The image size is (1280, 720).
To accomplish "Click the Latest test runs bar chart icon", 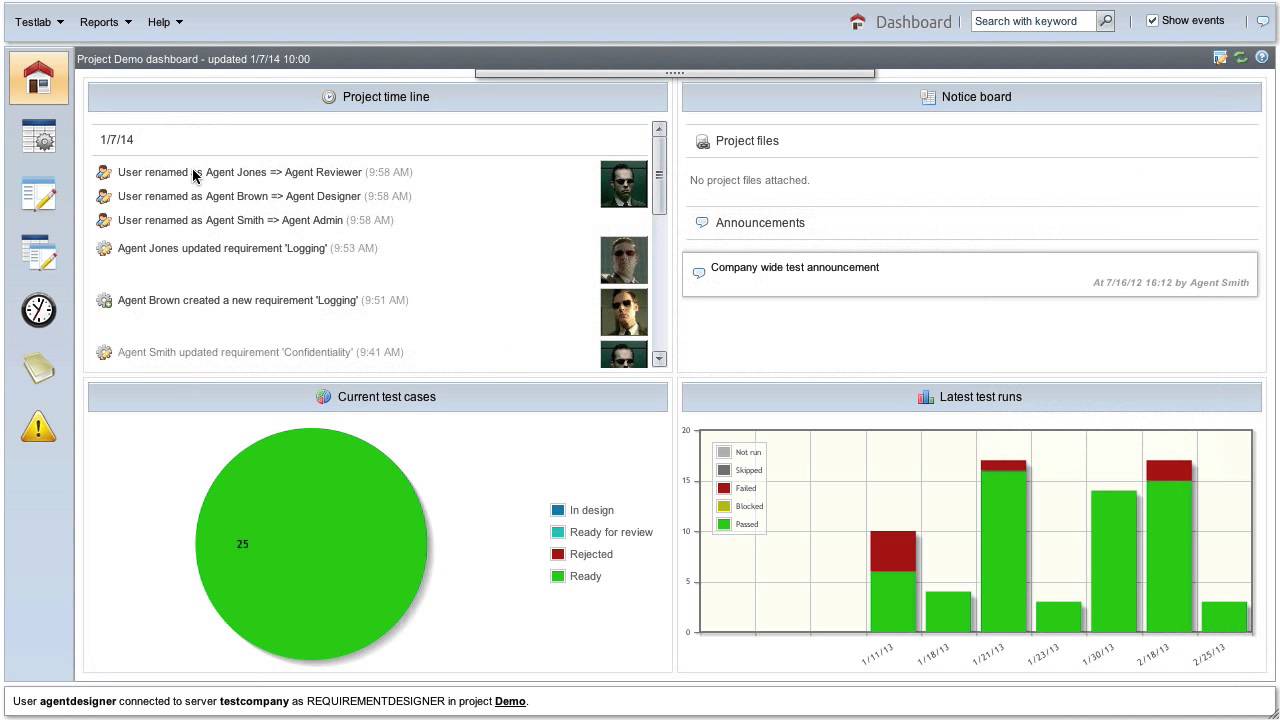I will pyautogui.click(x=925, y=397).
